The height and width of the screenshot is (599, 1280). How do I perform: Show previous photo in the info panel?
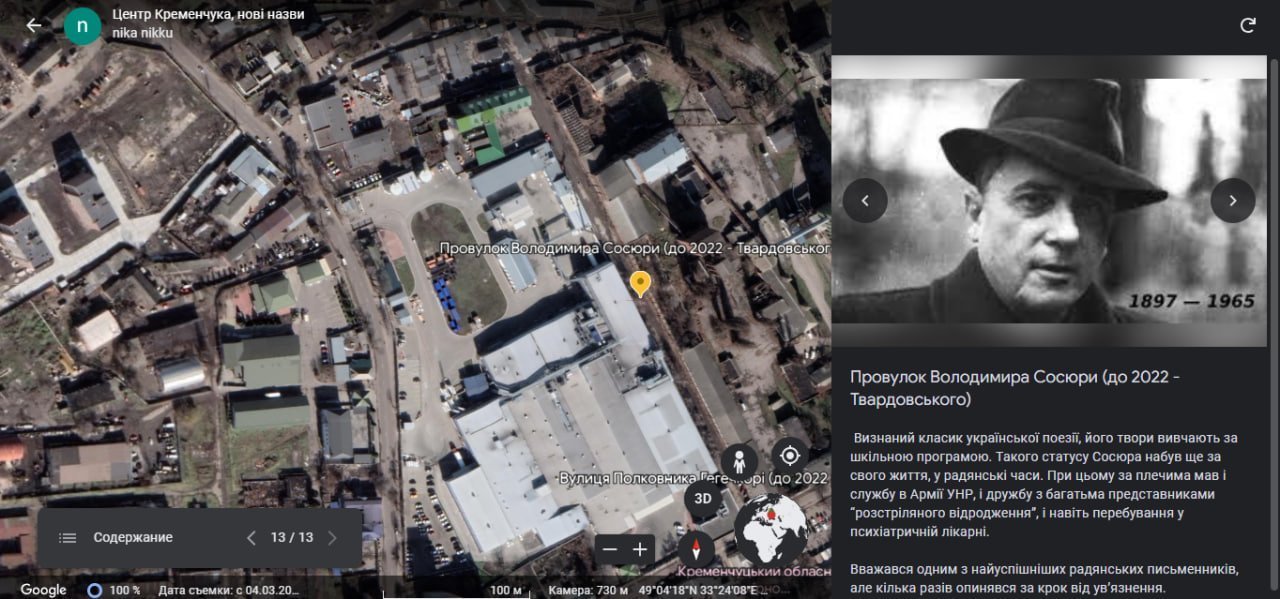[x=865, y=201]
